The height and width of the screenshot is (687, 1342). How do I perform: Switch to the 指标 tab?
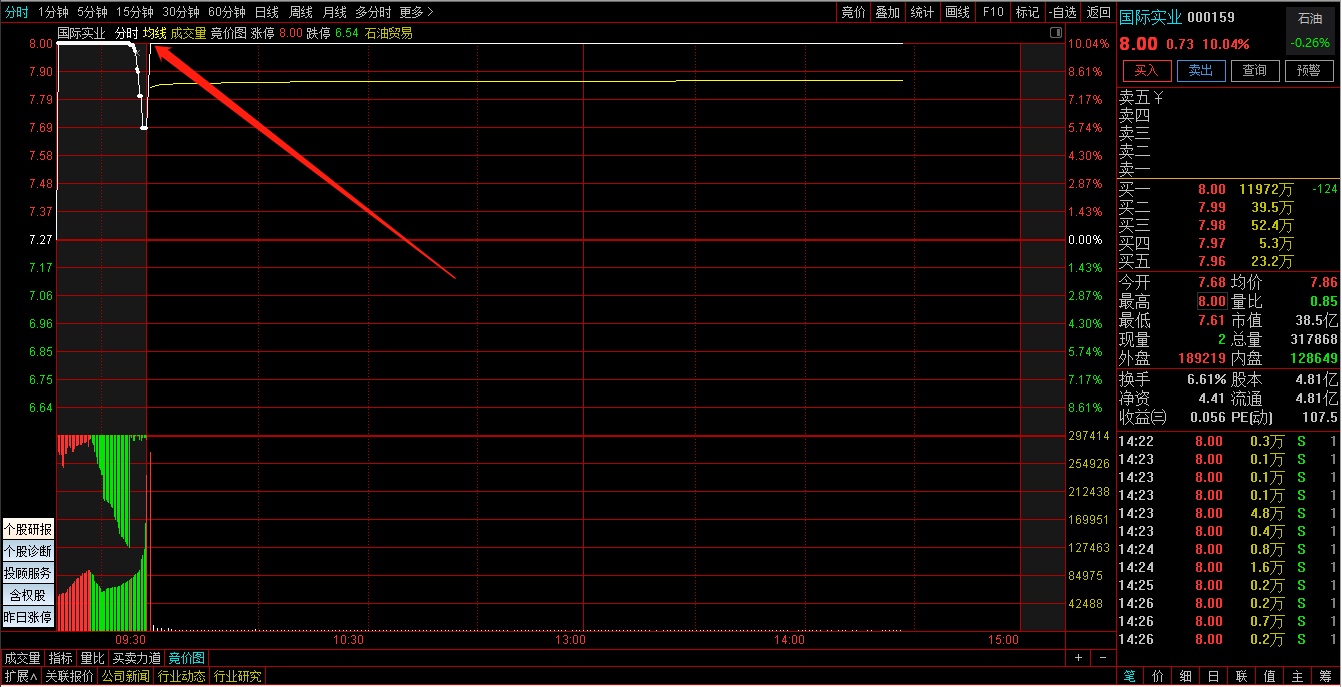pyautogui.click(x=61, y=658)
